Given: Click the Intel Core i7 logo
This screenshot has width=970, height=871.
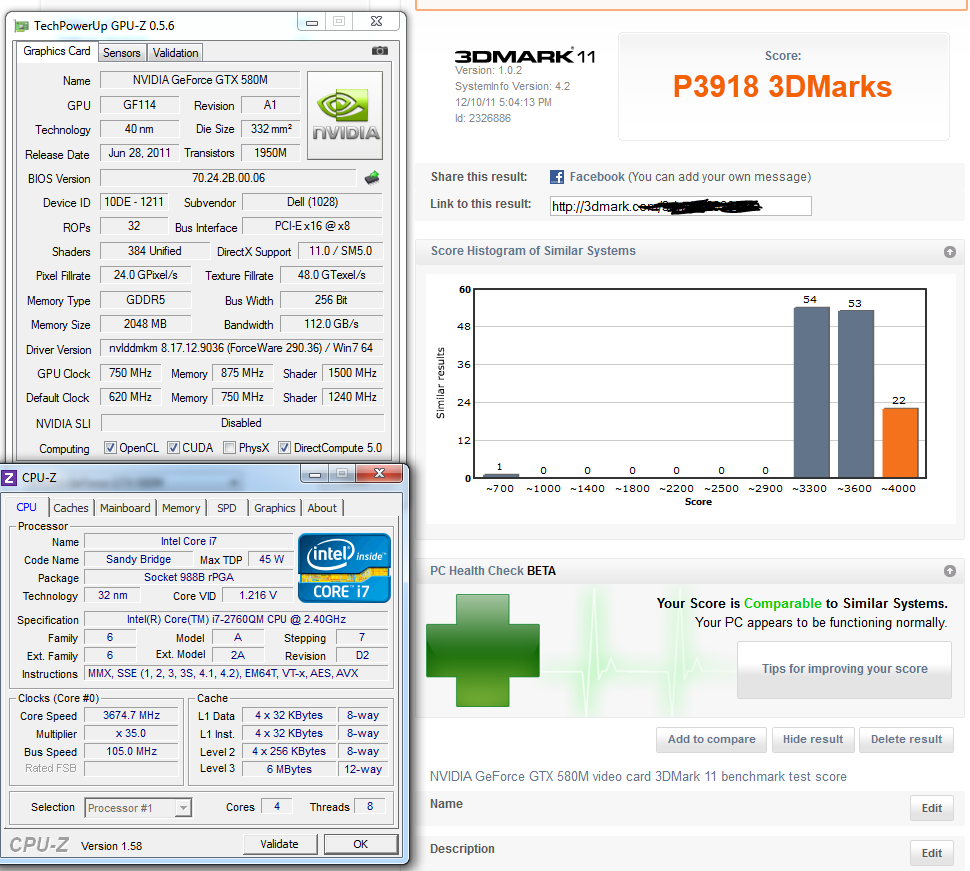Looking at the screenshot, I should click(343, 568).
